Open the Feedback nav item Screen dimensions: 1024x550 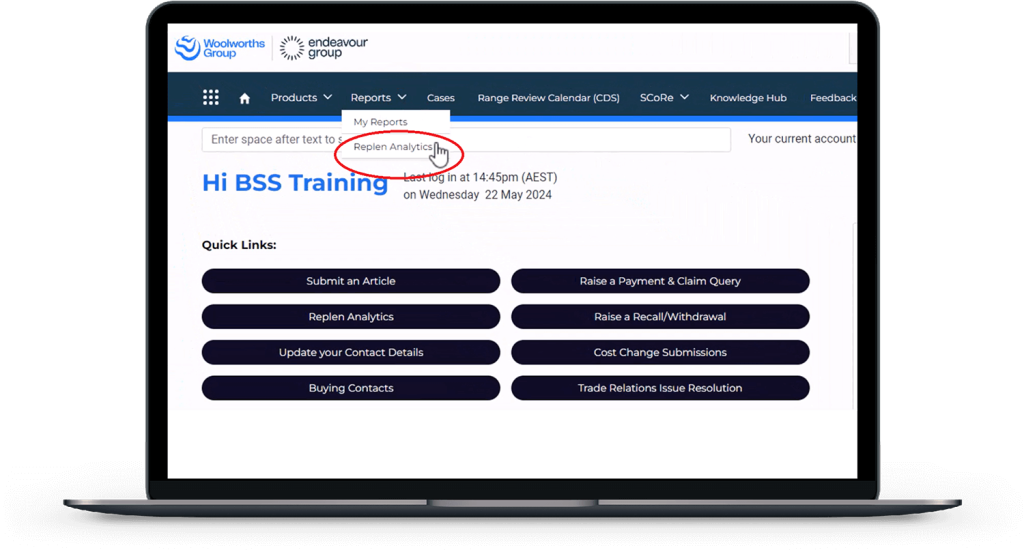tap(832, 98)
